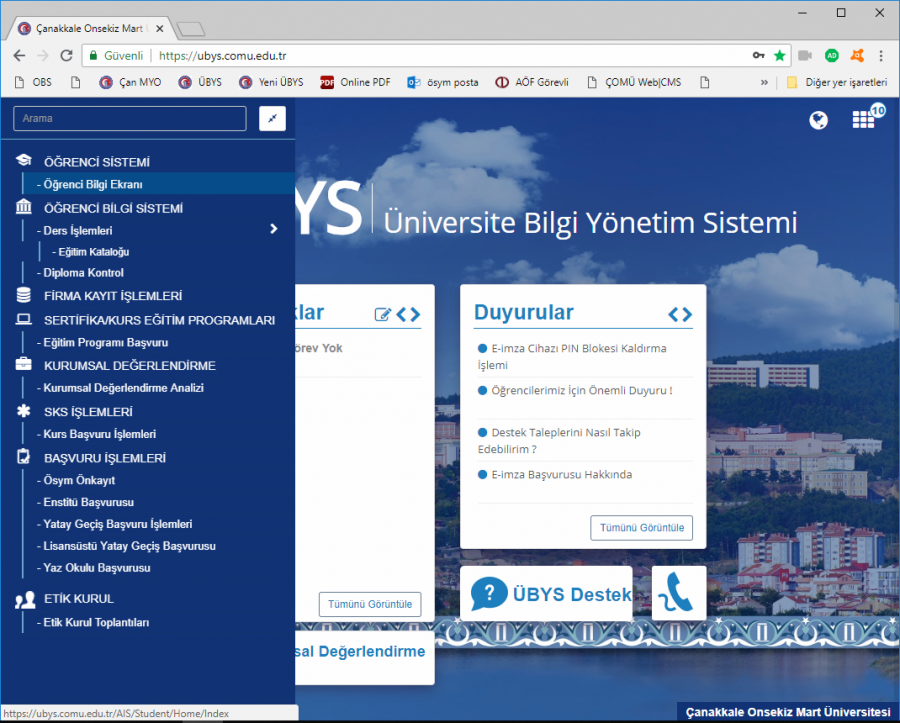Image resolution: width=900 pixels, height=723 pixels.
Task: Open Eğitim Programı Başvuru item
Action: [x=106, y=343]
